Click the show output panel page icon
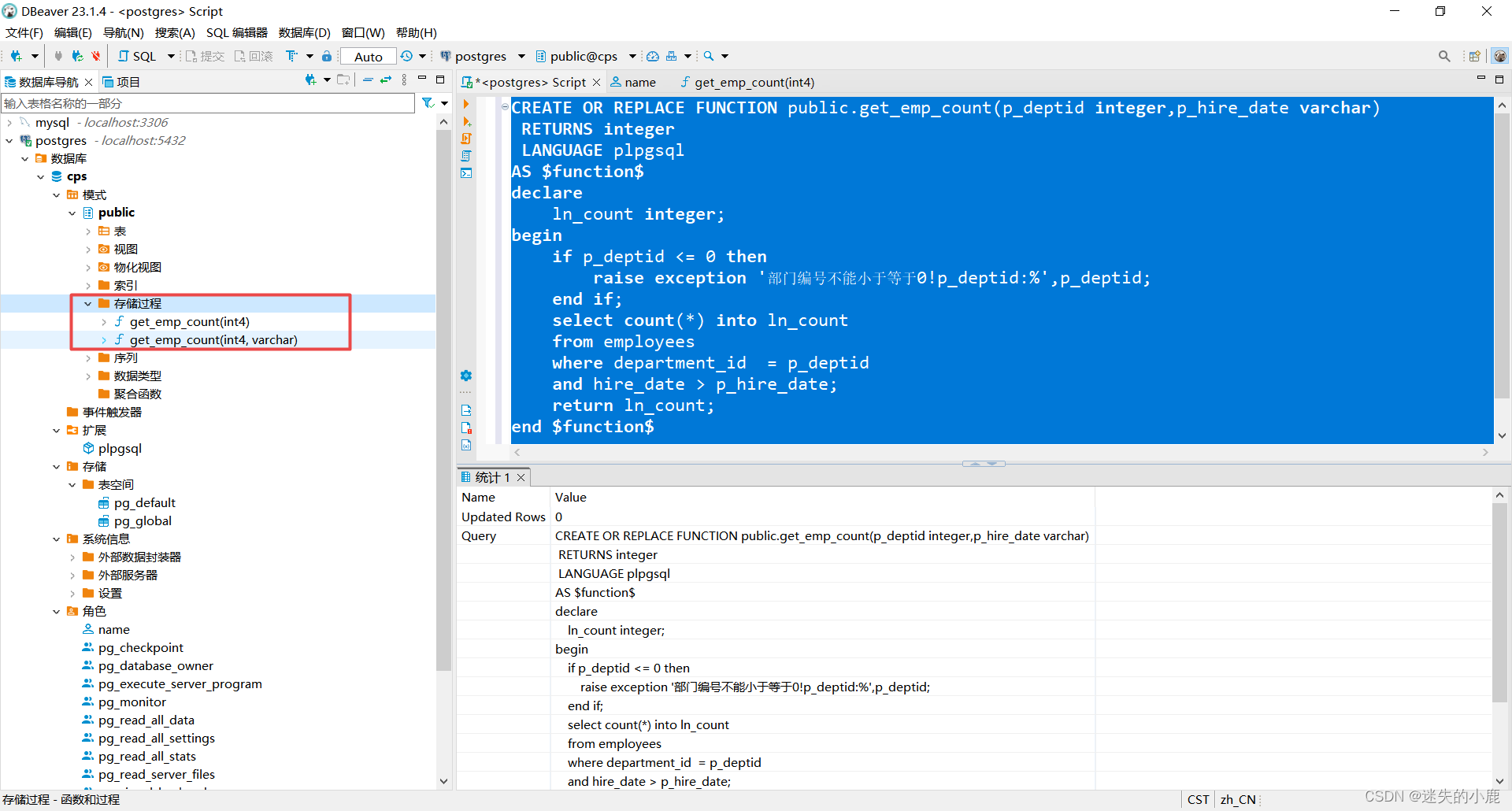Viewport: 1512px width, 811px height. click(x=466, y=410)
